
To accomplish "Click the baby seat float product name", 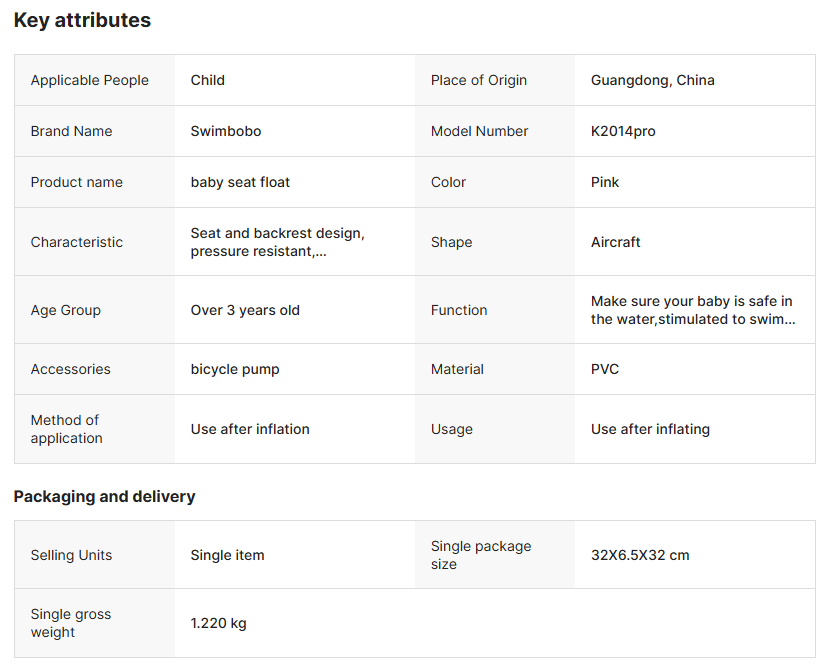I will coord(240,182).
